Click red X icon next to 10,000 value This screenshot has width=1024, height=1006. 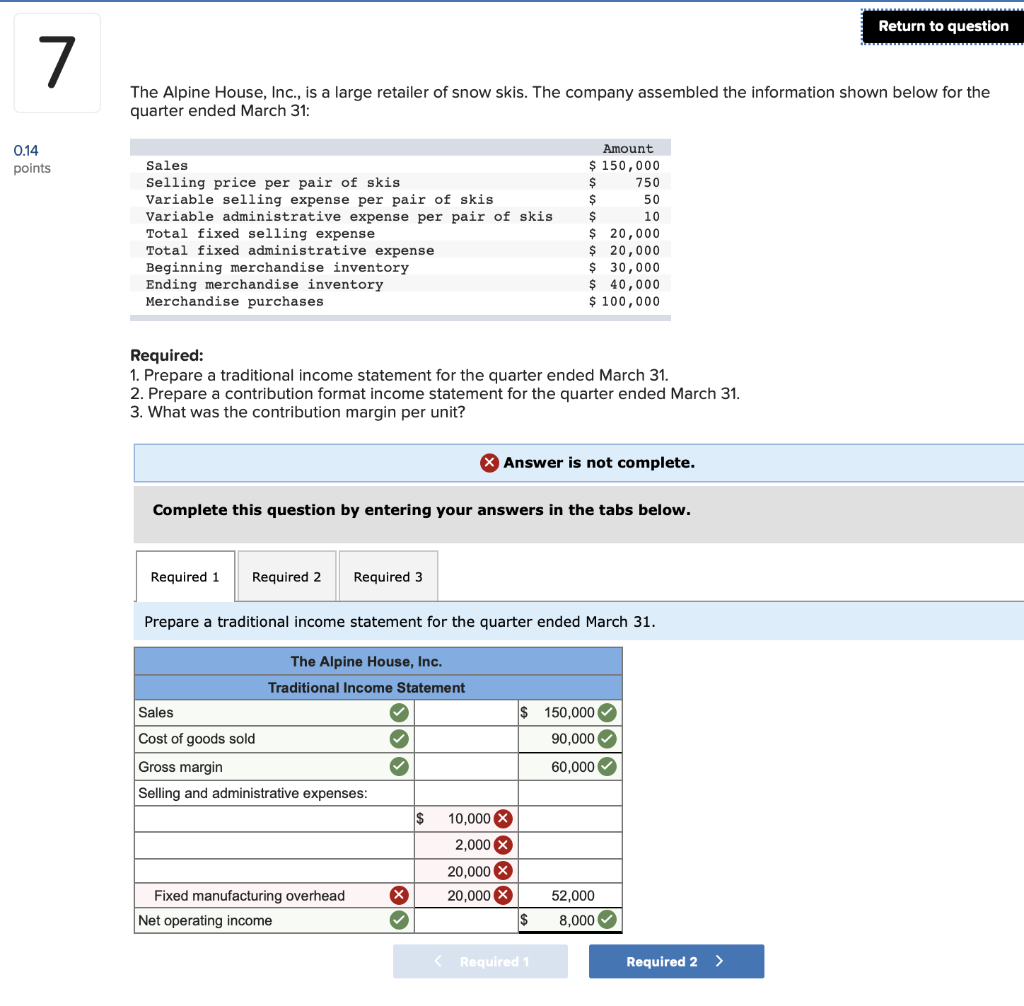[503, 819]
